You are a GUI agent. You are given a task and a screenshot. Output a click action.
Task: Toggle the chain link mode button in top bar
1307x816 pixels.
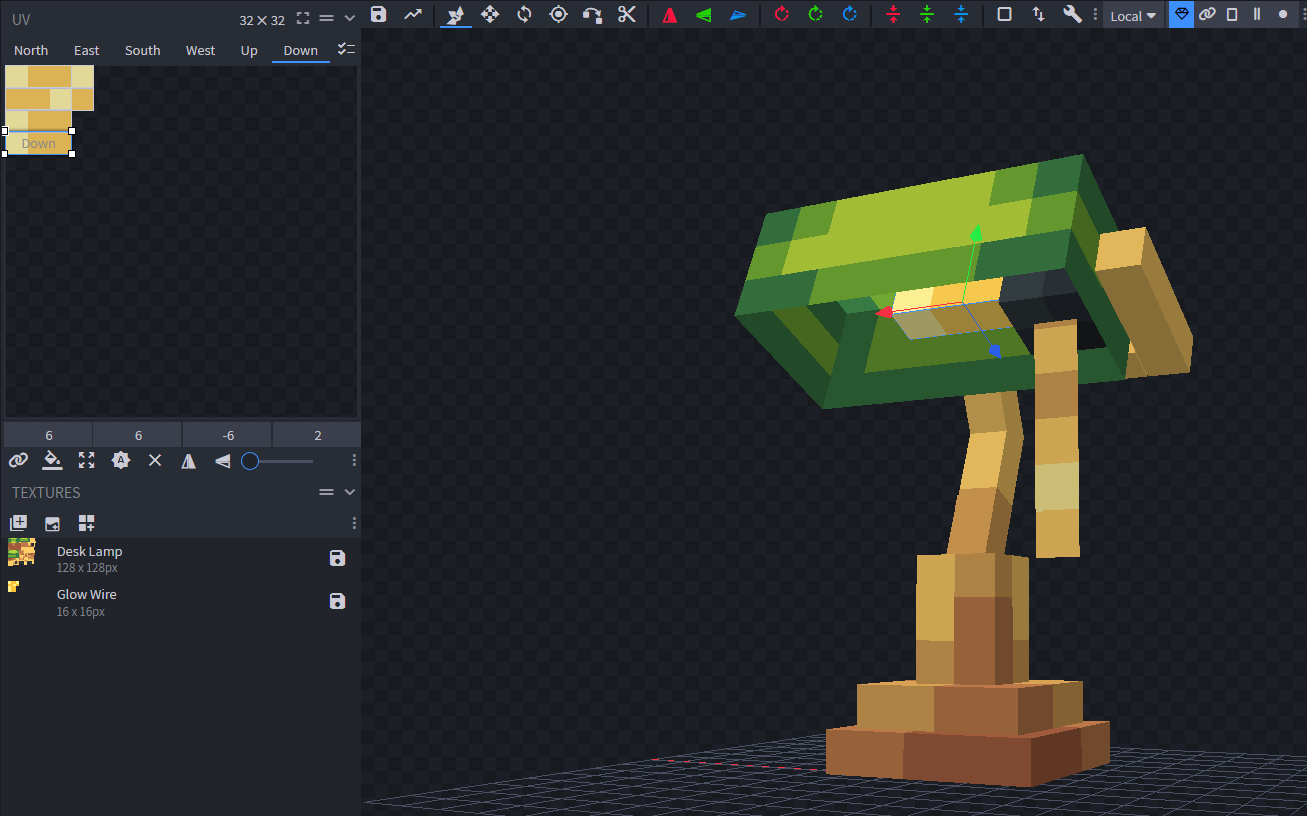(1207, 14)
